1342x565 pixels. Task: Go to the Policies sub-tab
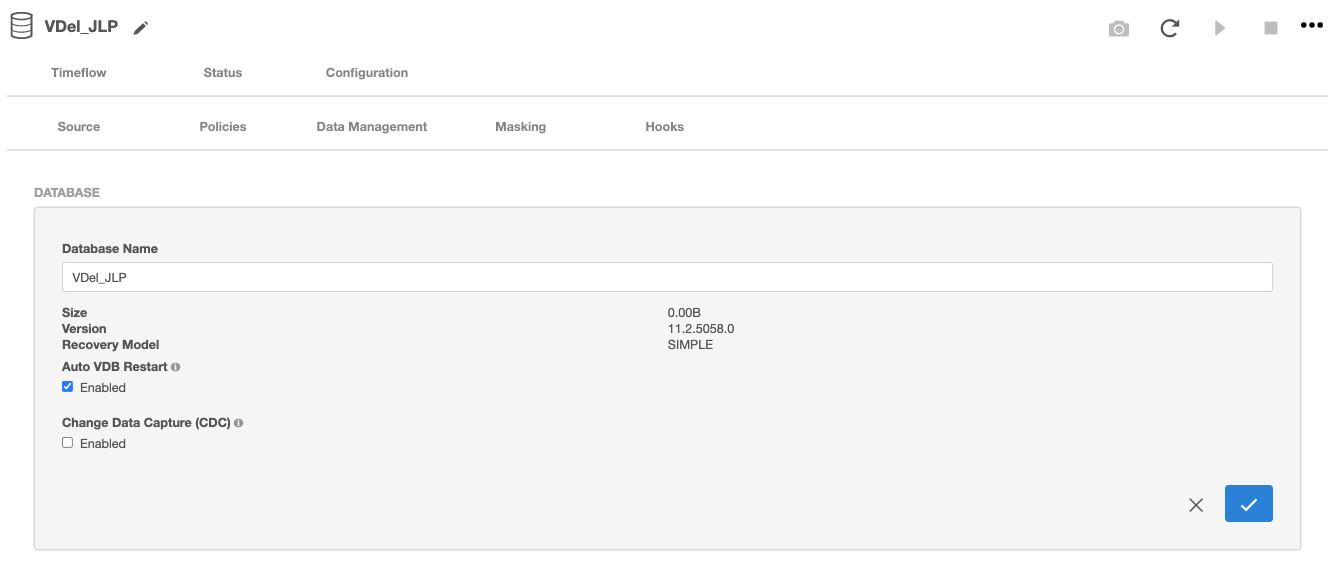pyautogui.click(x=223, y=127)
